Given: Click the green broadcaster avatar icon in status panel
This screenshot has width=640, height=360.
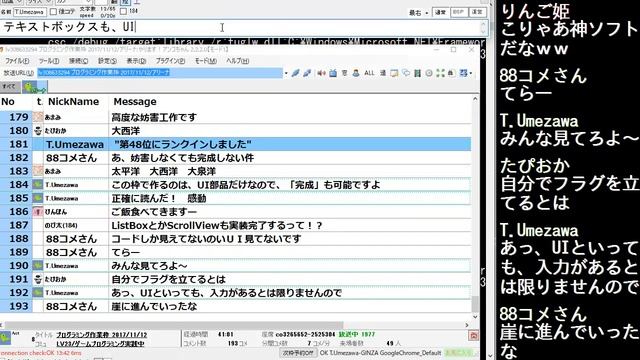Looking at the screenshot, I should coord(5,338).
